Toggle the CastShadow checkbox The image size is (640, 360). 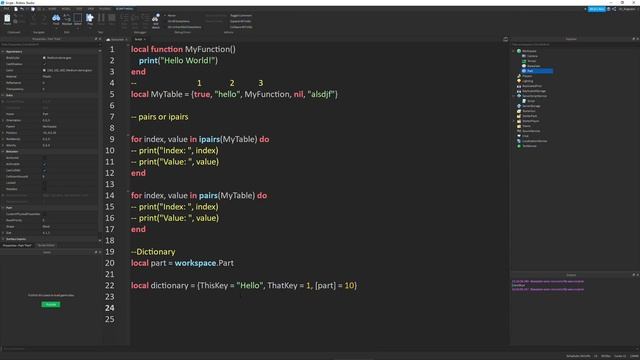[44, 64]
